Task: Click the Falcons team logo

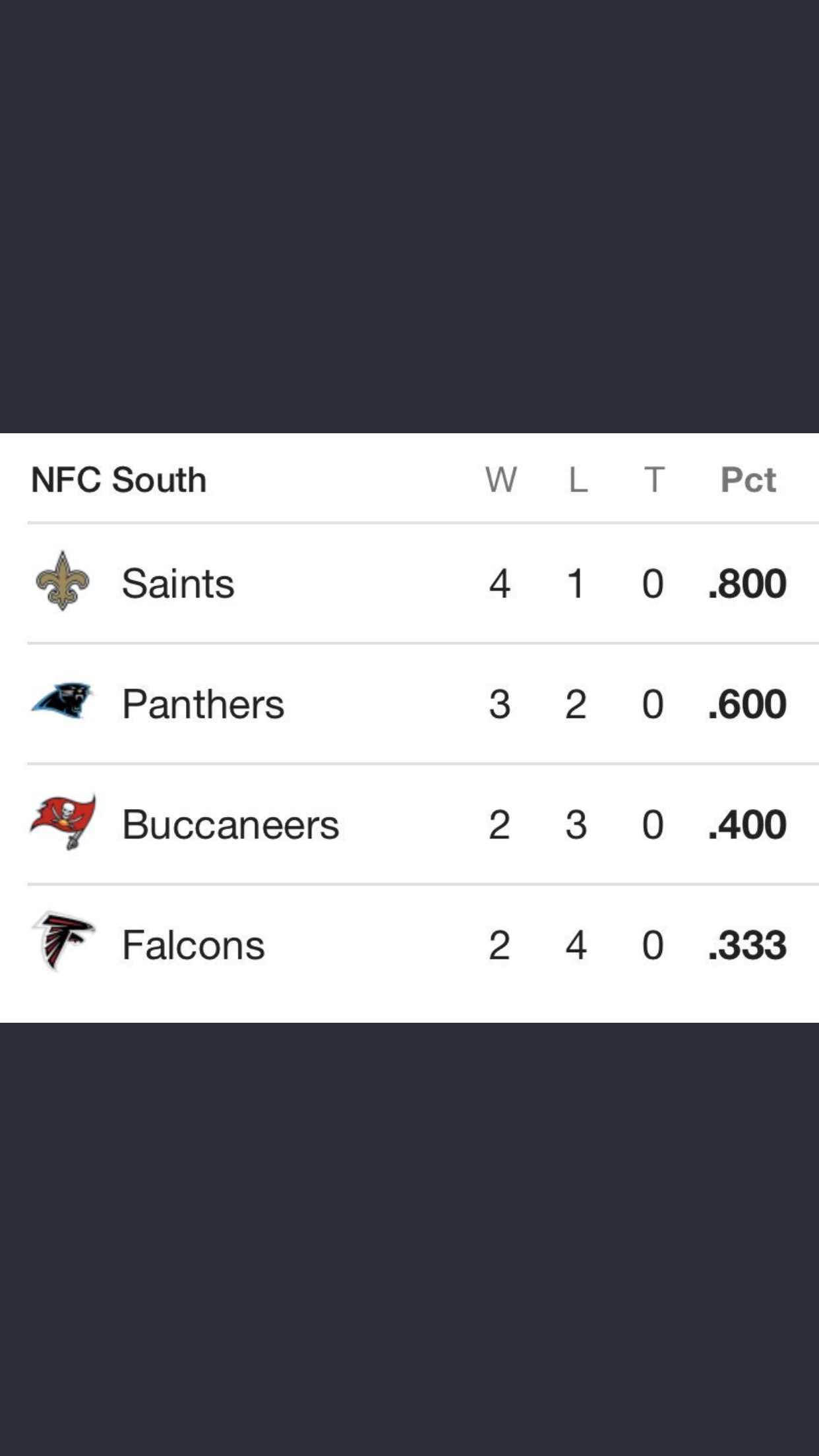Action: pyautogui.click(x=63, y=942)
